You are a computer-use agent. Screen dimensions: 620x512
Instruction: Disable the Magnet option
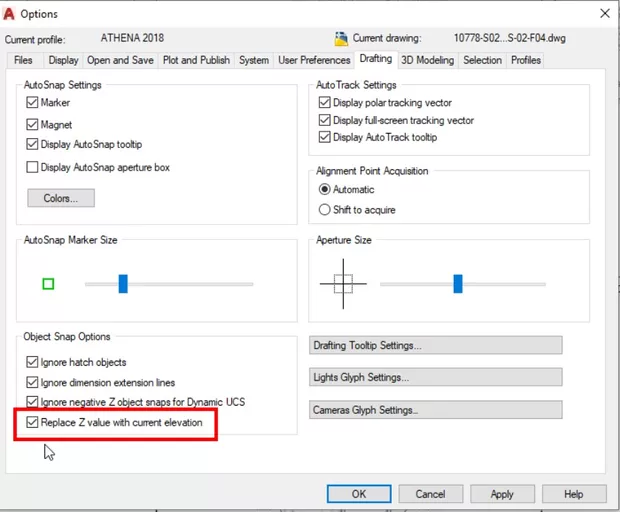click(x=33, y=124)
